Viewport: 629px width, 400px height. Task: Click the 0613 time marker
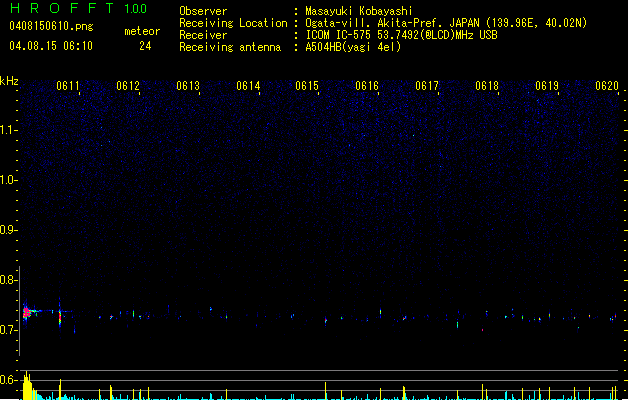pos(188,86)
